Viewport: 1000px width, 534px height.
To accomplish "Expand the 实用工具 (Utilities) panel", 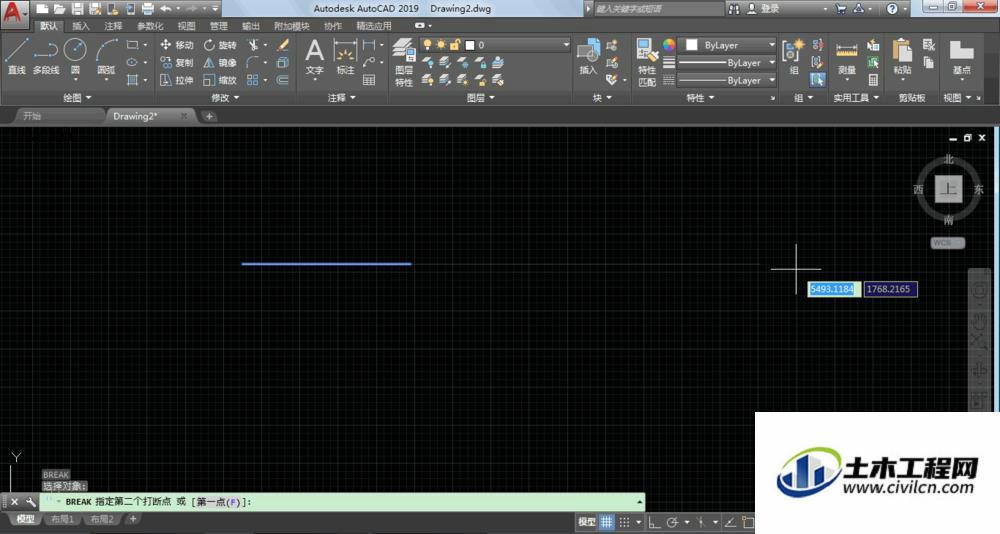I will pyautogui.click(x=856, y=98).
